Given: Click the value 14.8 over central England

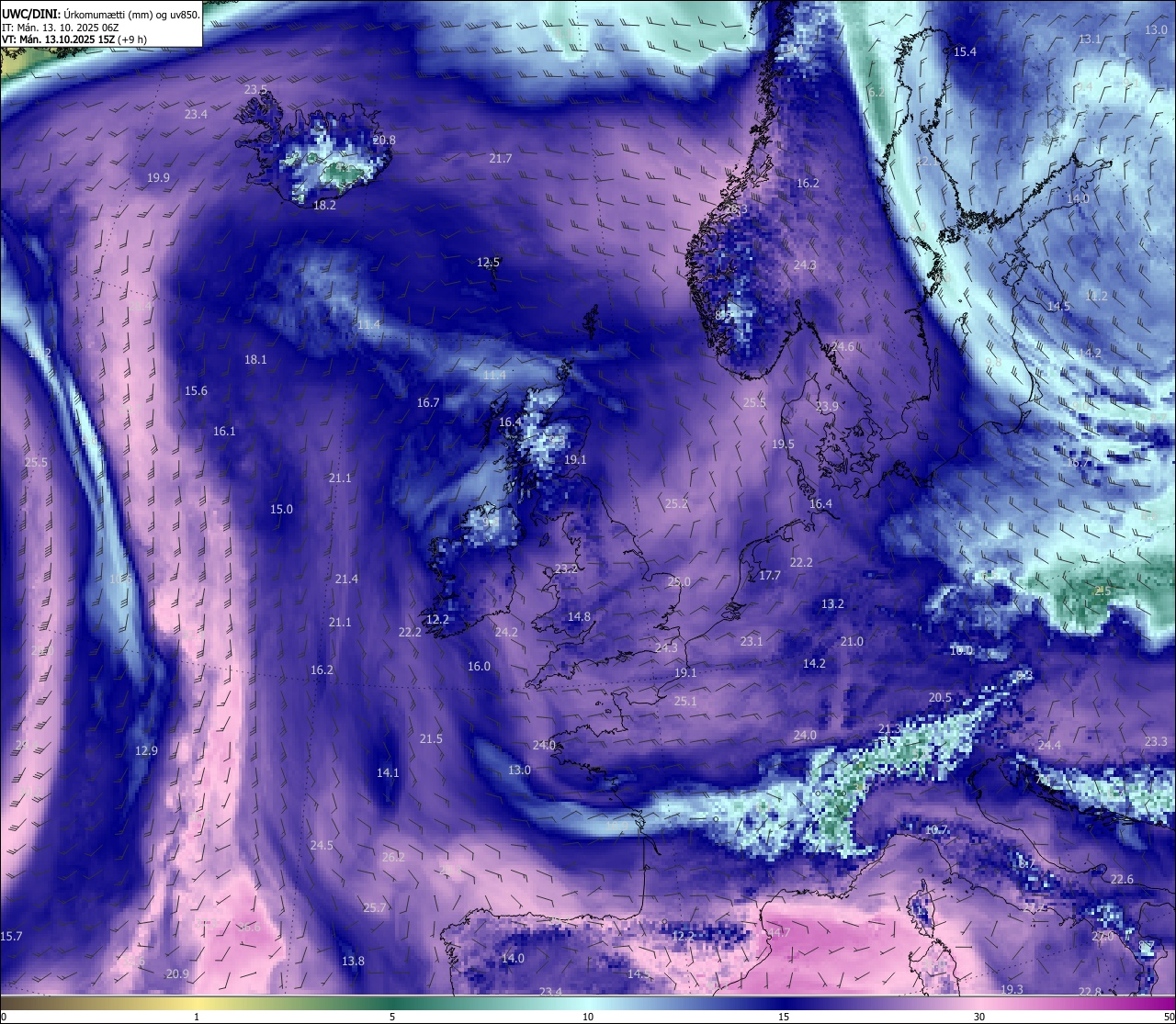Looking at the screenshot, I should click(x=579, y=617).
